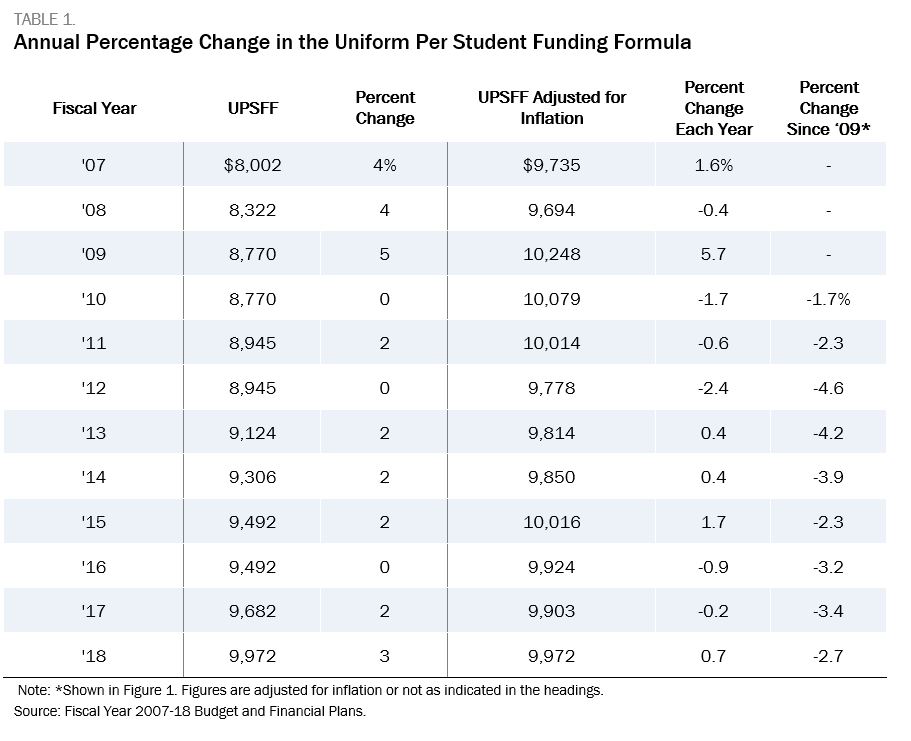Select fiscal year '18 row label
Image resolution: width=911 pixels, height=741 pixels.
pyautogui.click(x=94, y=656)
